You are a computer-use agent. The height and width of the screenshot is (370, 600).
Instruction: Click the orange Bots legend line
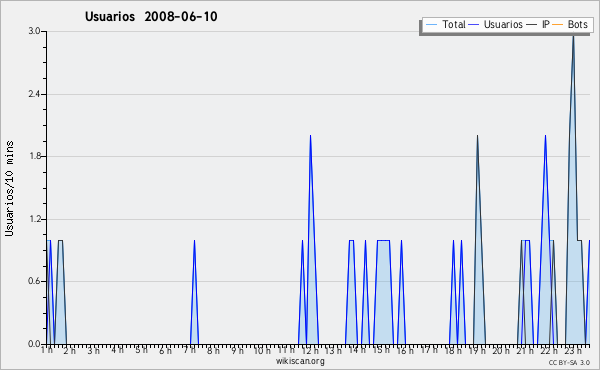point(558,25)
